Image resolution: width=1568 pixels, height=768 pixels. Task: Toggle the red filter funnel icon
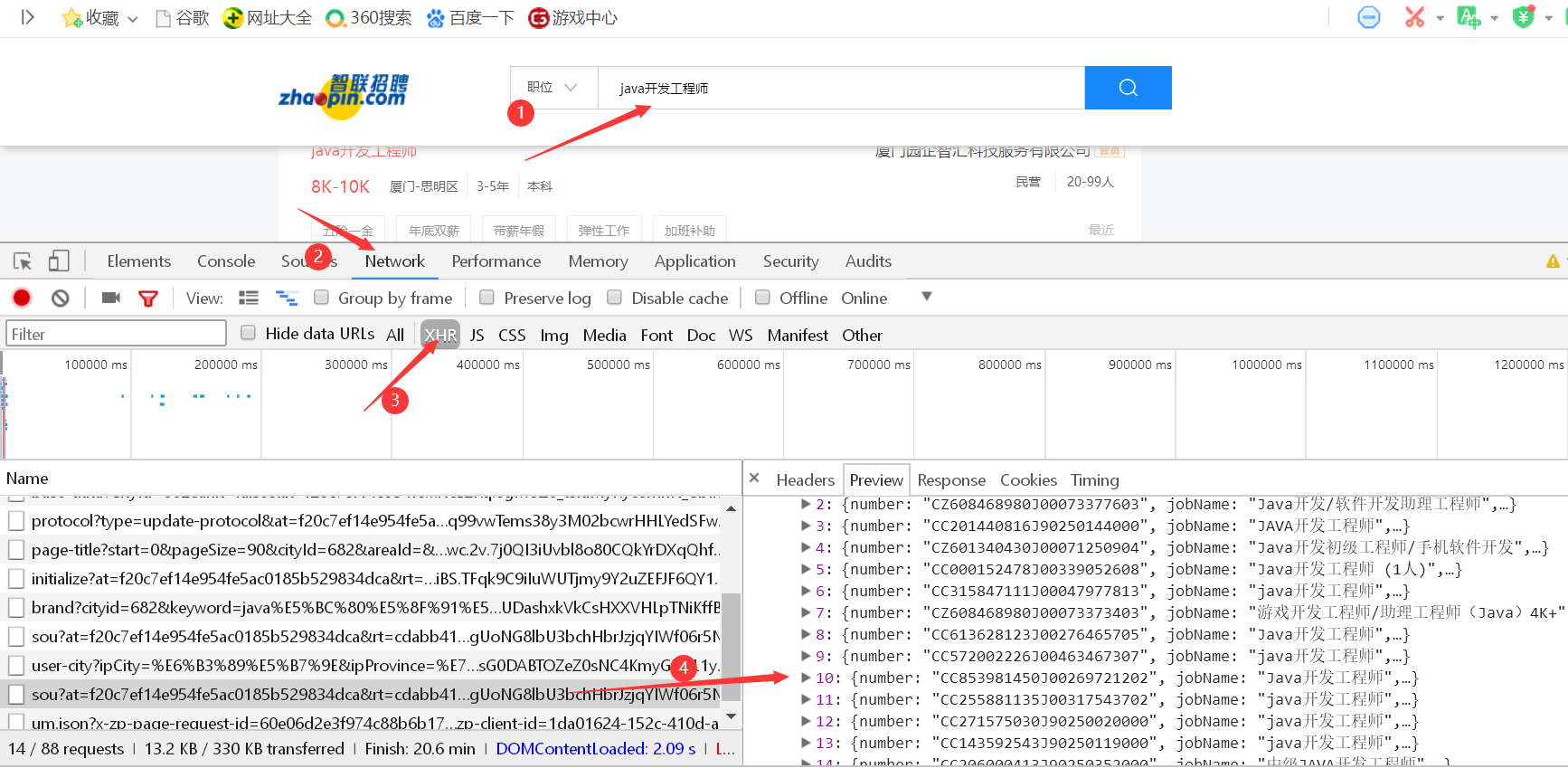[148, 299]
